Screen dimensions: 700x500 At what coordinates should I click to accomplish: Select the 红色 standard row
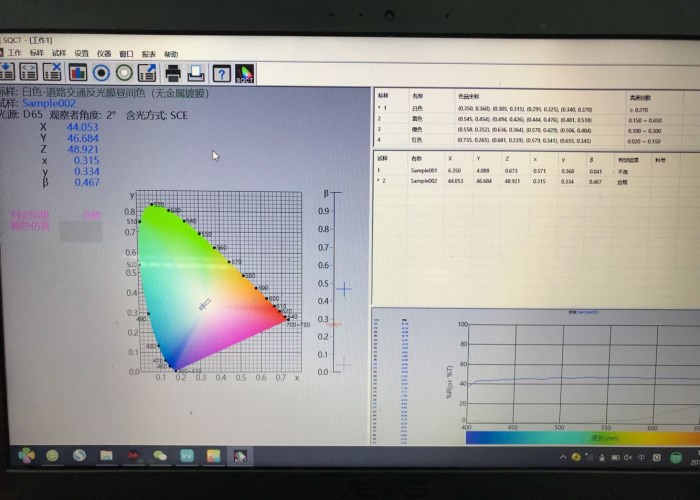click(537, 141)
